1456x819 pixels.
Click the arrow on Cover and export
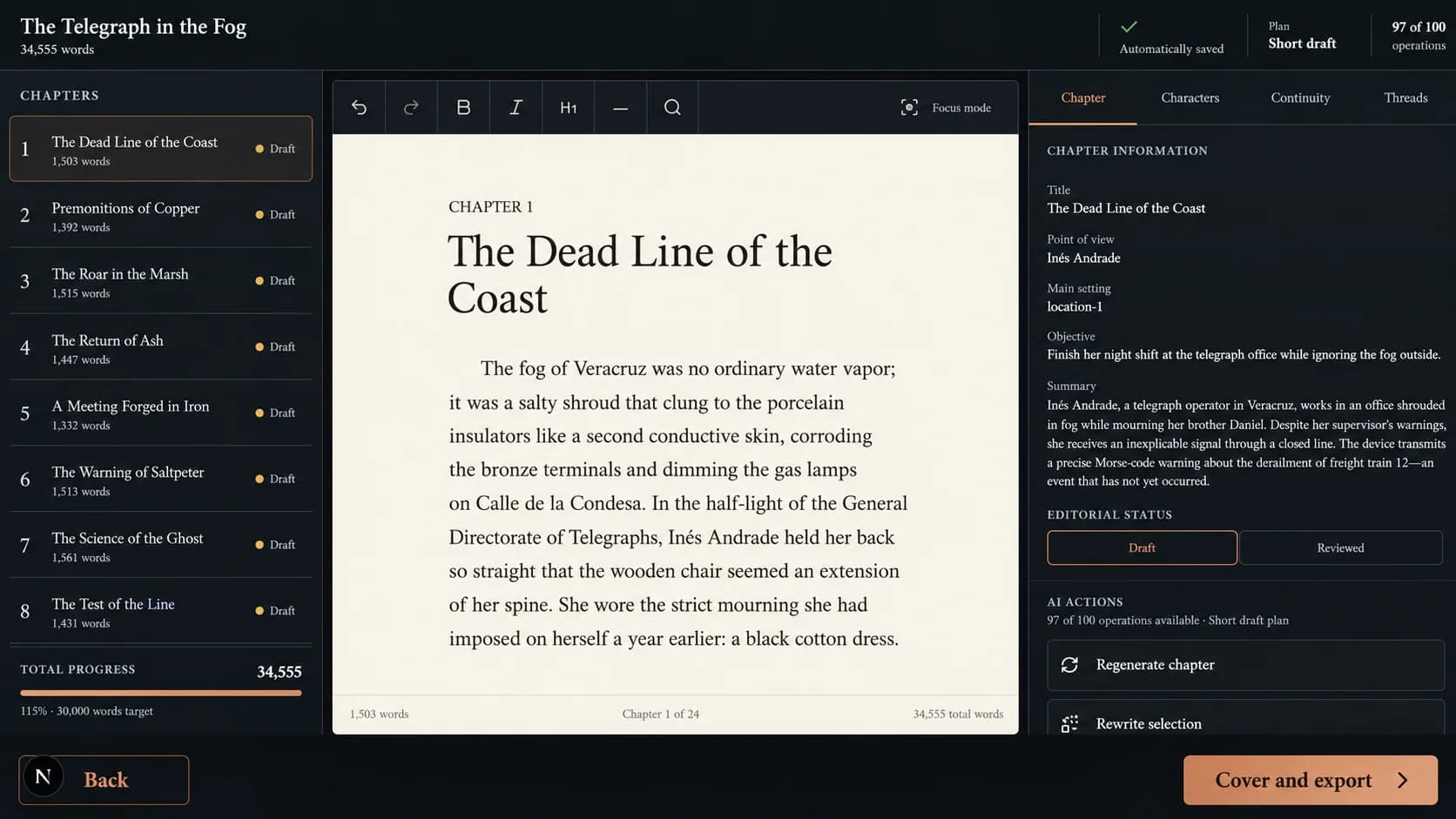point(1402,781)
